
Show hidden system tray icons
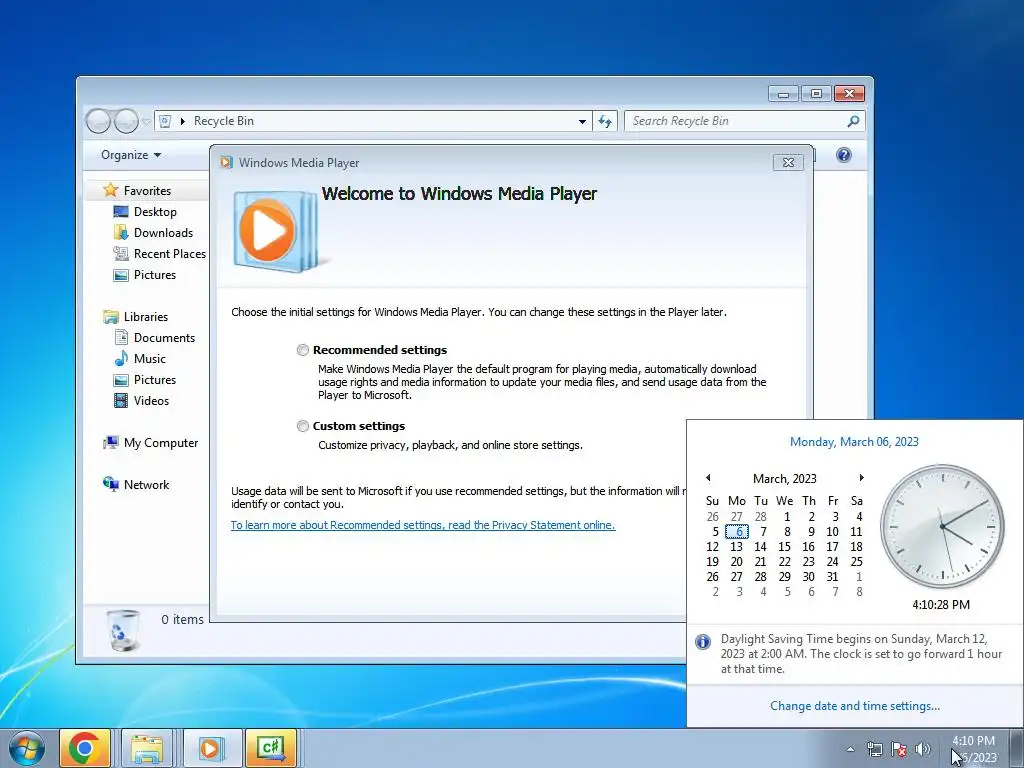(x=850, y=749)
